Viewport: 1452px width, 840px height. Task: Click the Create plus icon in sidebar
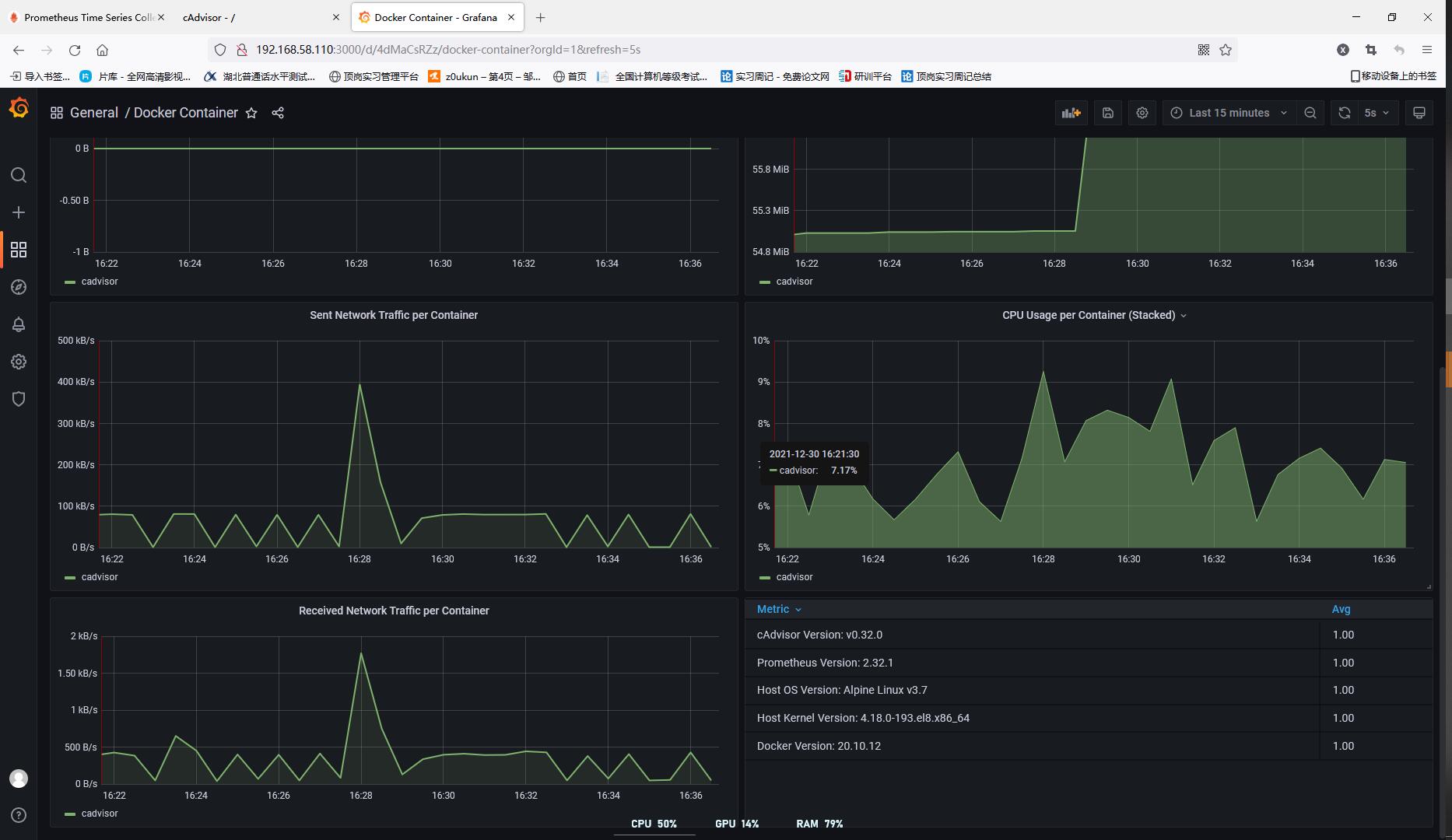tap(19, 212)
